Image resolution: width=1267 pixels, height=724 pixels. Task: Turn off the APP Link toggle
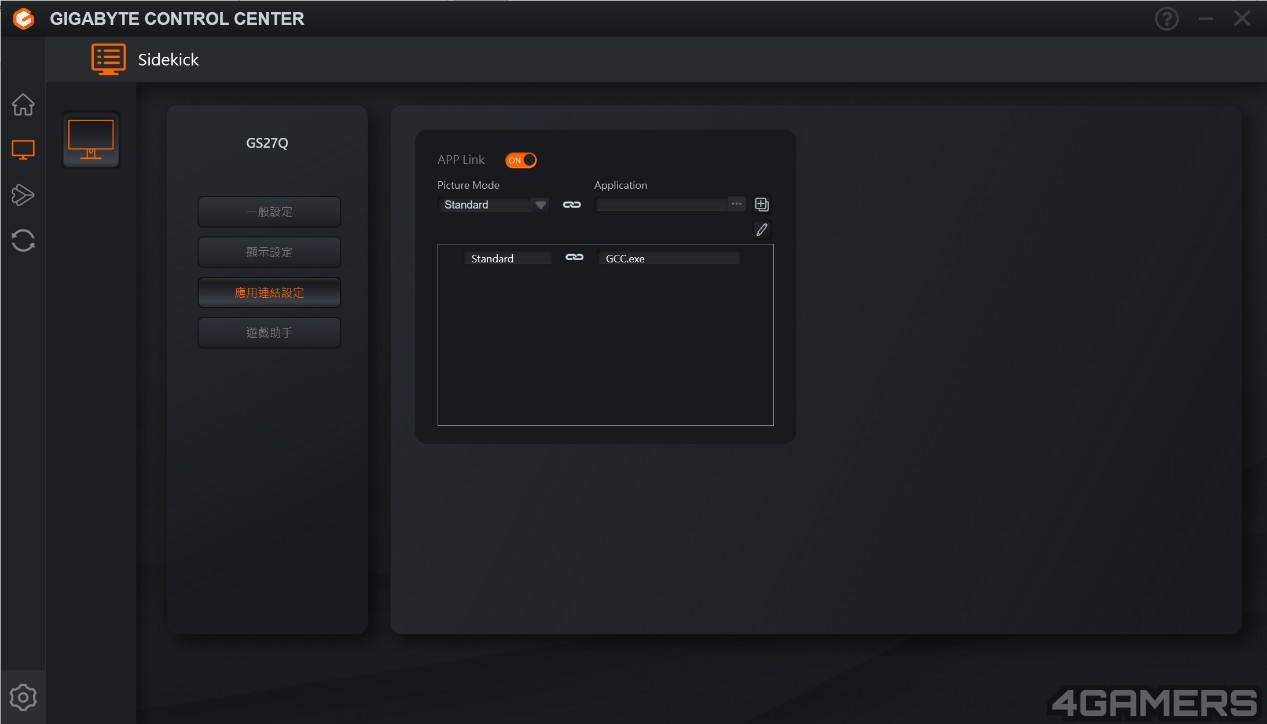521,160
